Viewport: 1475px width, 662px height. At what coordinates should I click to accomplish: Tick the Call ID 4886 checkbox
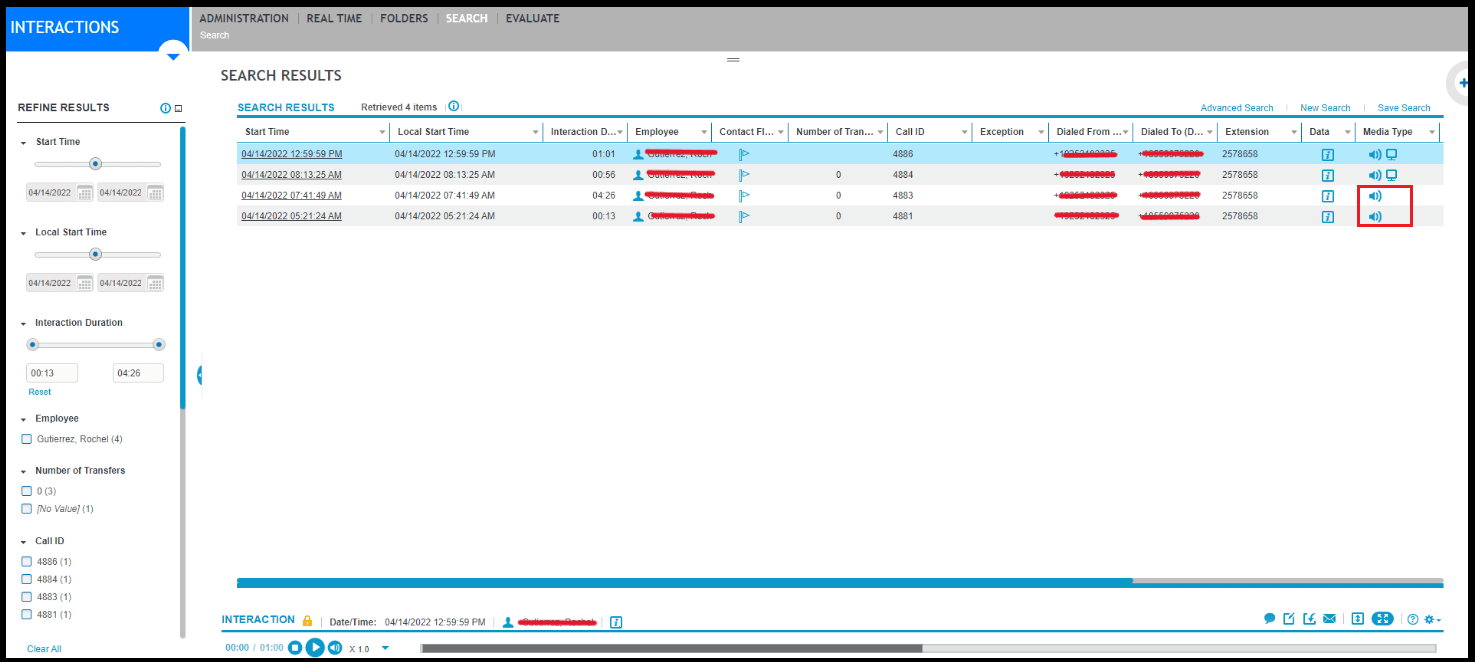[x=27, y=562]
